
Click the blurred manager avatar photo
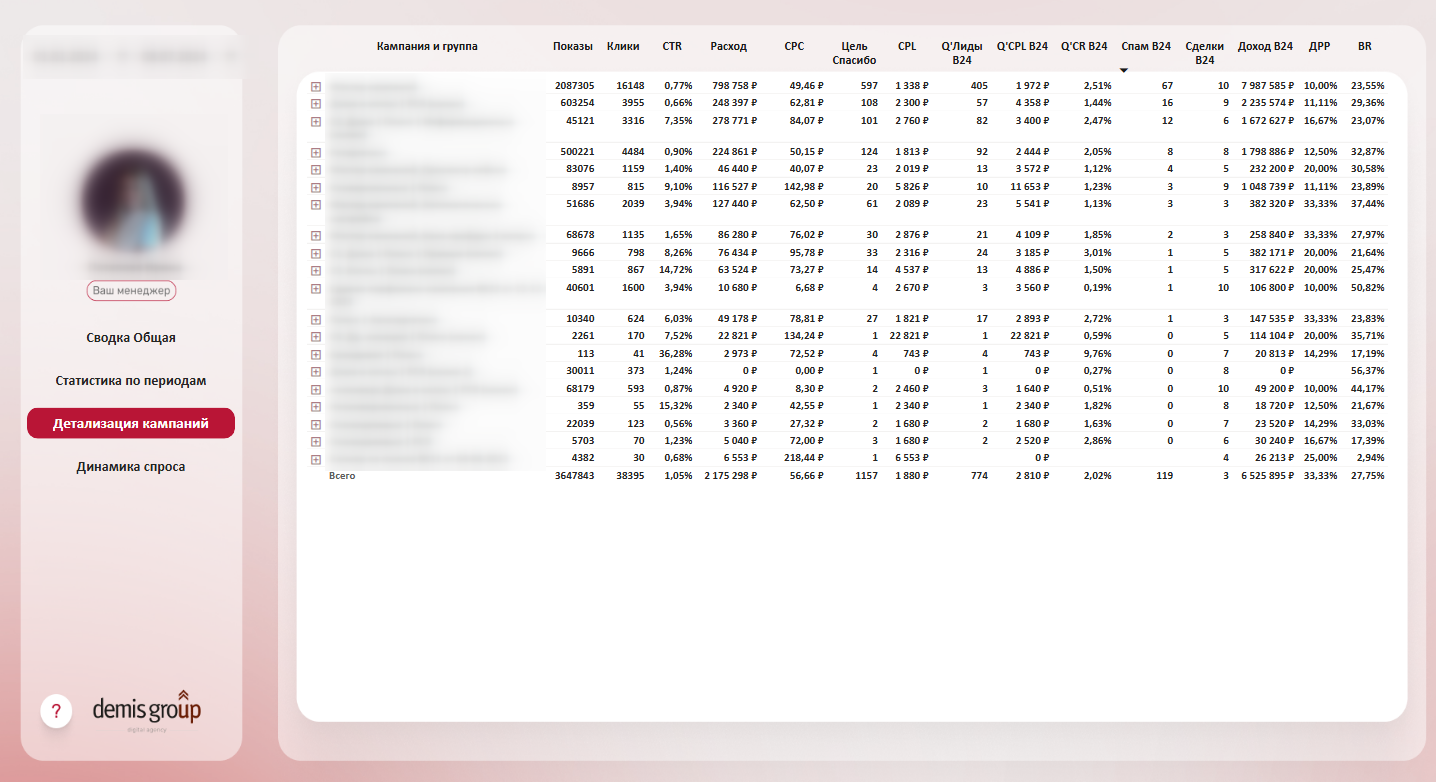pyautogui.click(x=132, y=200)
